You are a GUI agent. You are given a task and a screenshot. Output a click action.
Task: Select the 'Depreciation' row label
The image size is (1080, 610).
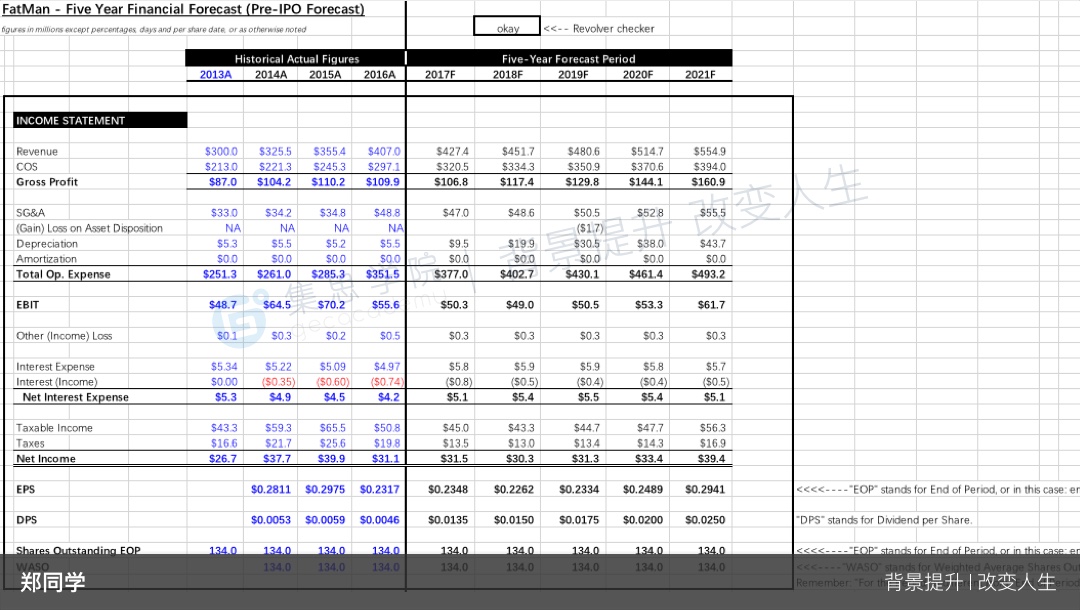point(47,244)
